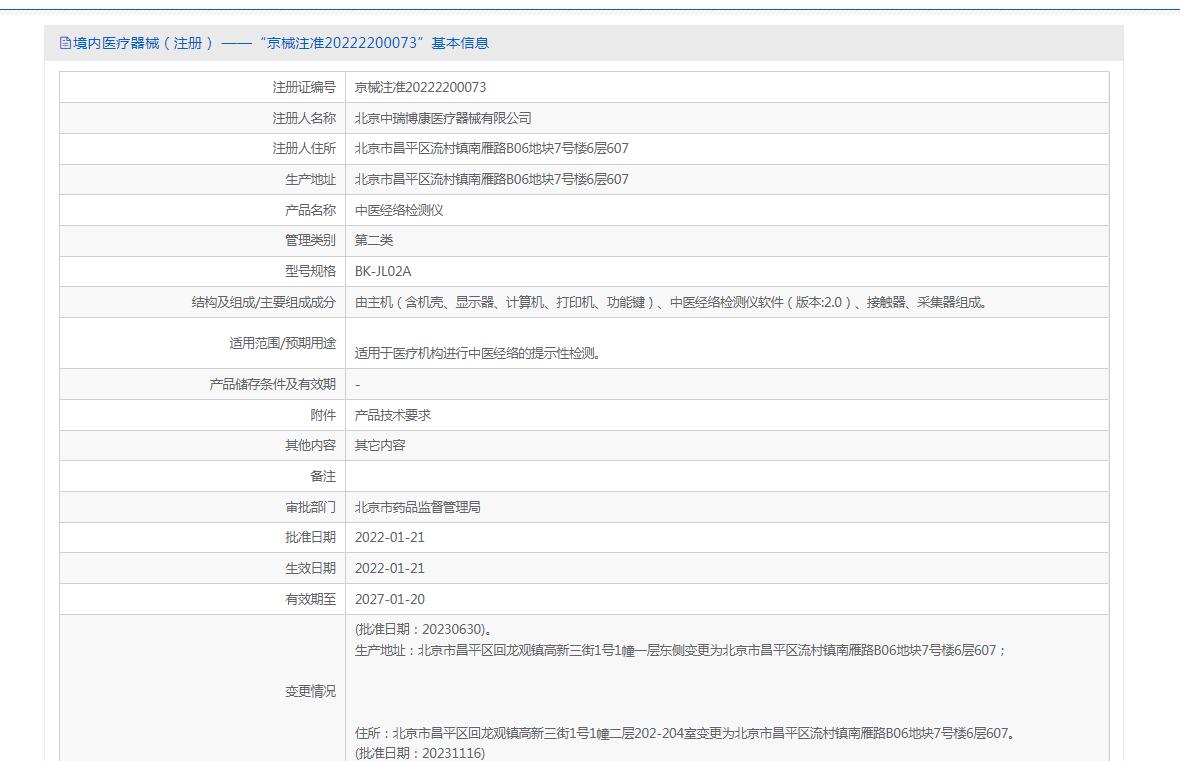Click the 注册证编号 label cell
This screenshot has width=1180, height=761.
pos(202,87)
